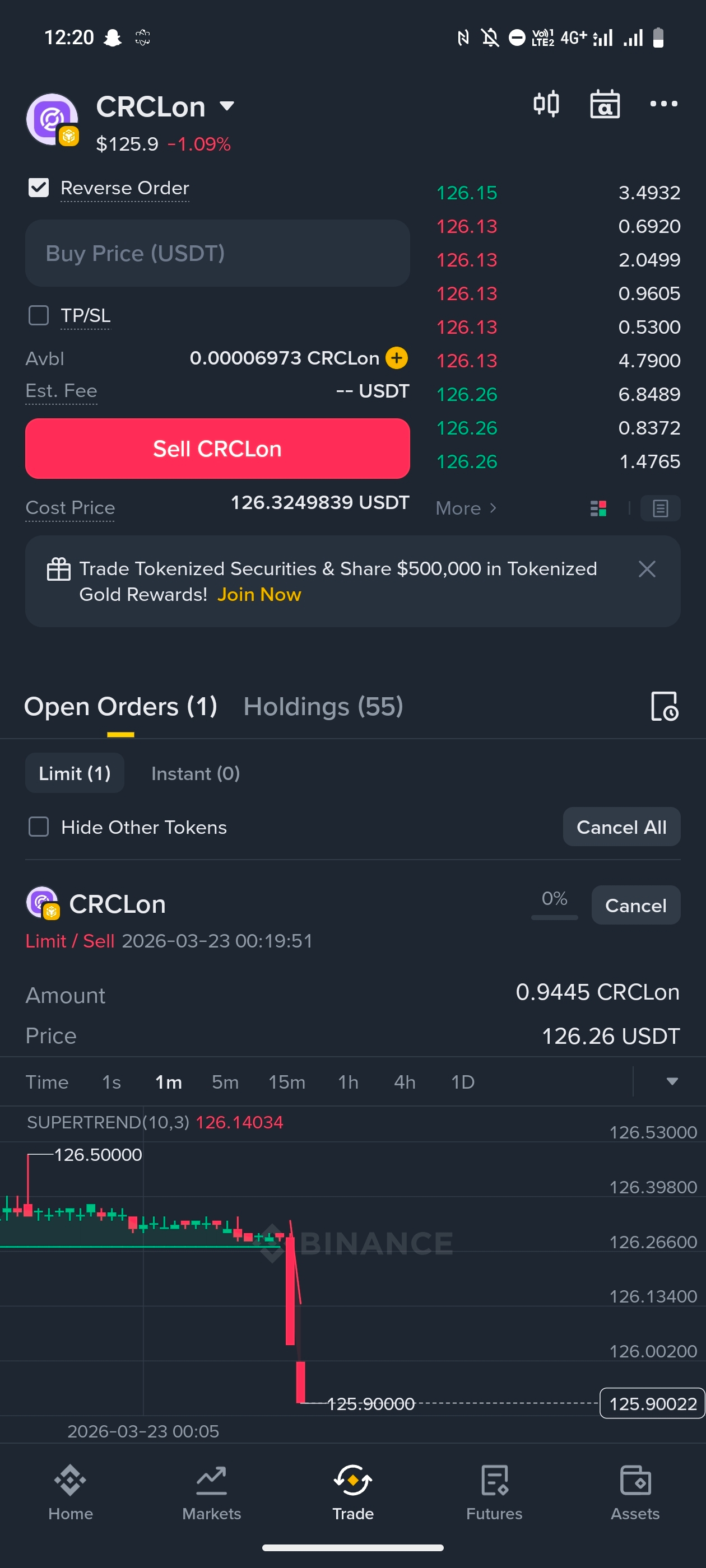This screenshot has width=706, height=1568.
Task: Enable the TP/SL checkbox
Action: (39, 315)
